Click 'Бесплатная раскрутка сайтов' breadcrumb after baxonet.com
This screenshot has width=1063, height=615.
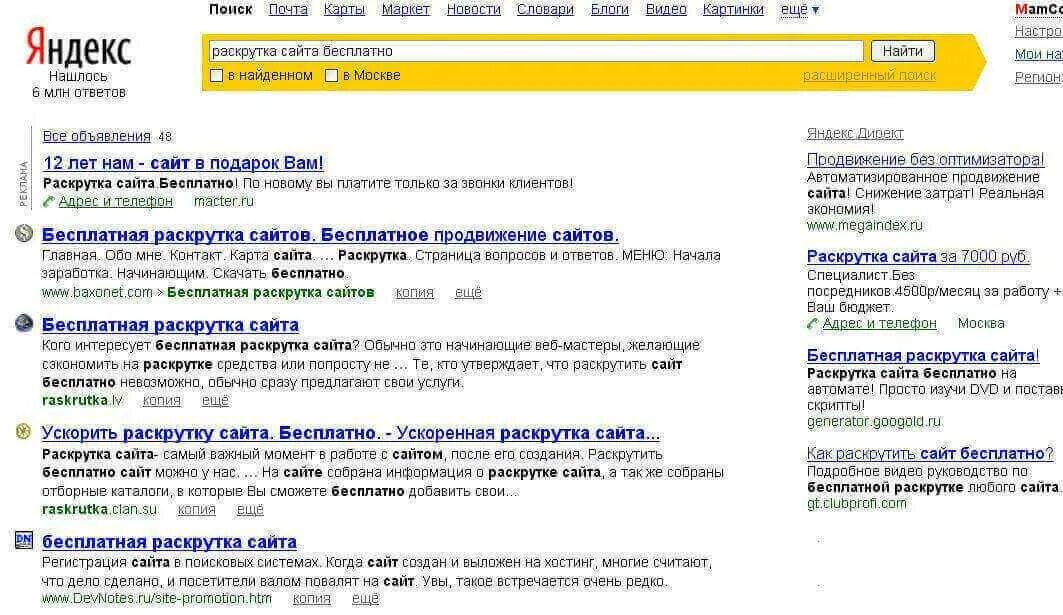point(270,292)
